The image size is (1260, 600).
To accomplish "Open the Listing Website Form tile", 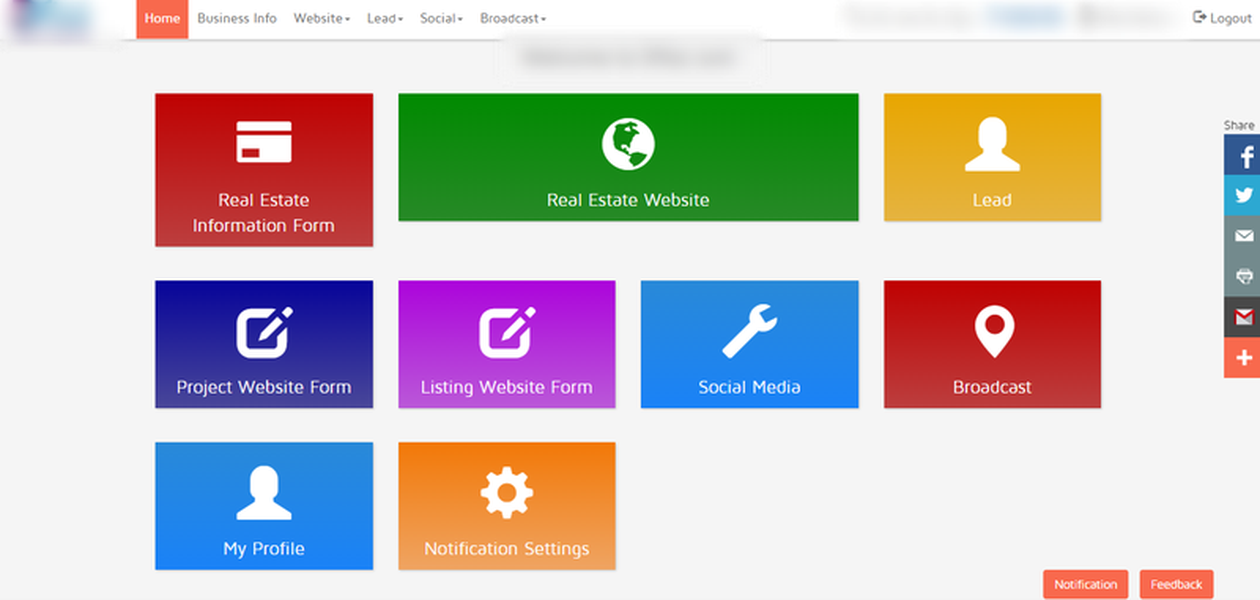I will tap(507, 344).
